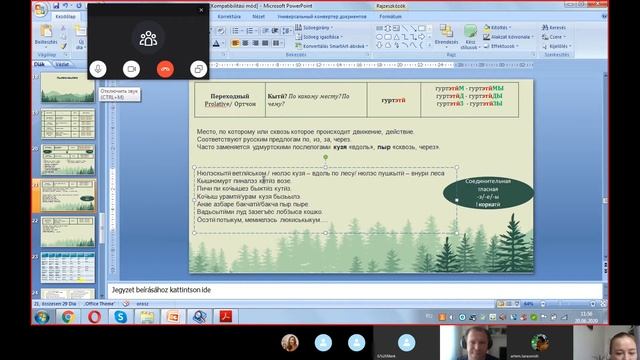Open the Kezdőlap ribbon tab

(66, 17)
